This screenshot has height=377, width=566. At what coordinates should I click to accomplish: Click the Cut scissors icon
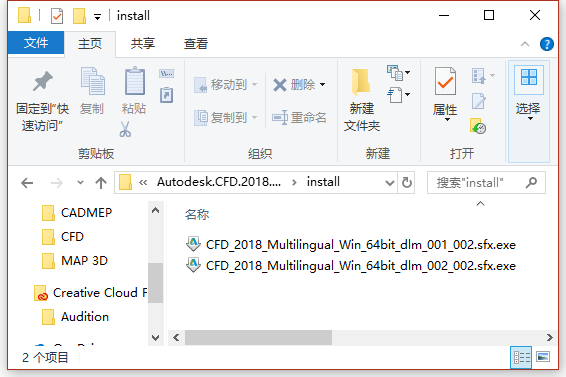point(125,130)
